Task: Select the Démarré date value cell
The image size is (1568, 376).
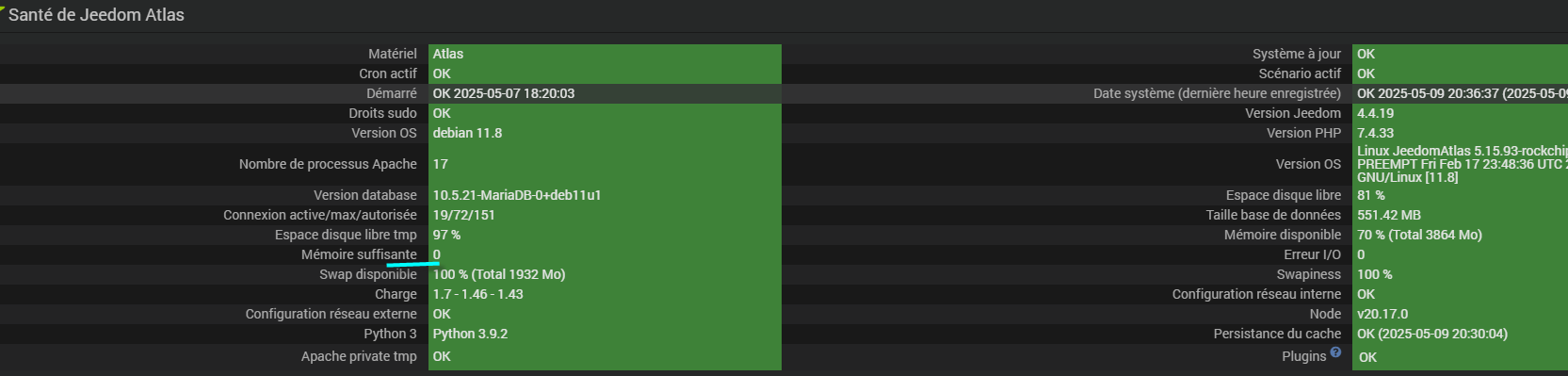Action: click(x=605, y=93)
